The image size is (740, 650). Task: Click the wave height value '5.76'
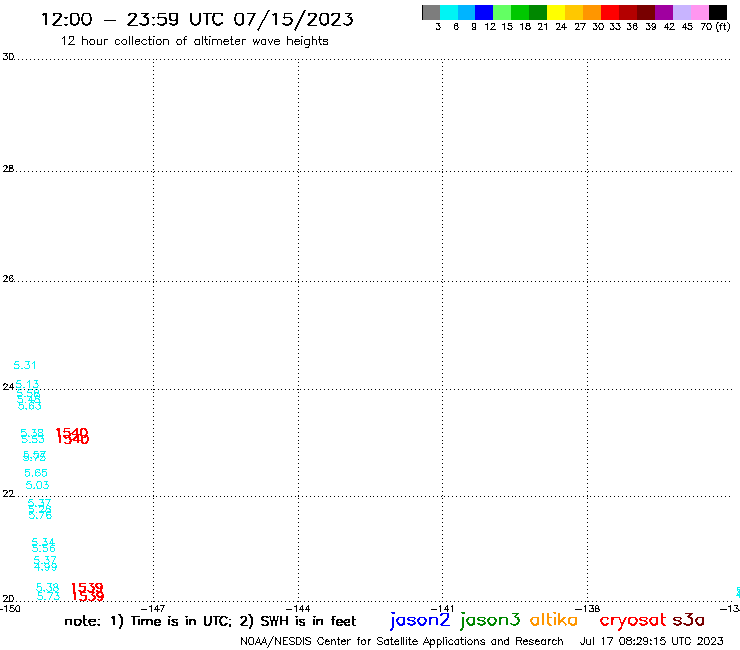pos(40,515)
